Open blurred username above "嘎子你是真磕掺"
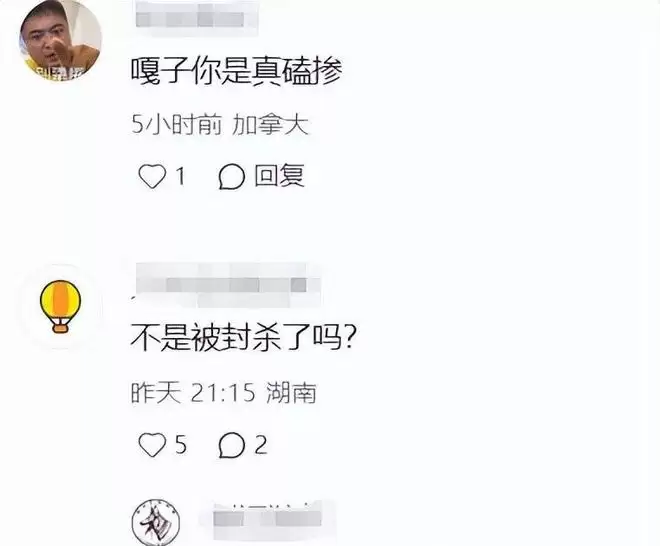Screen dimensions: 660x546 [x=197, y=16]
